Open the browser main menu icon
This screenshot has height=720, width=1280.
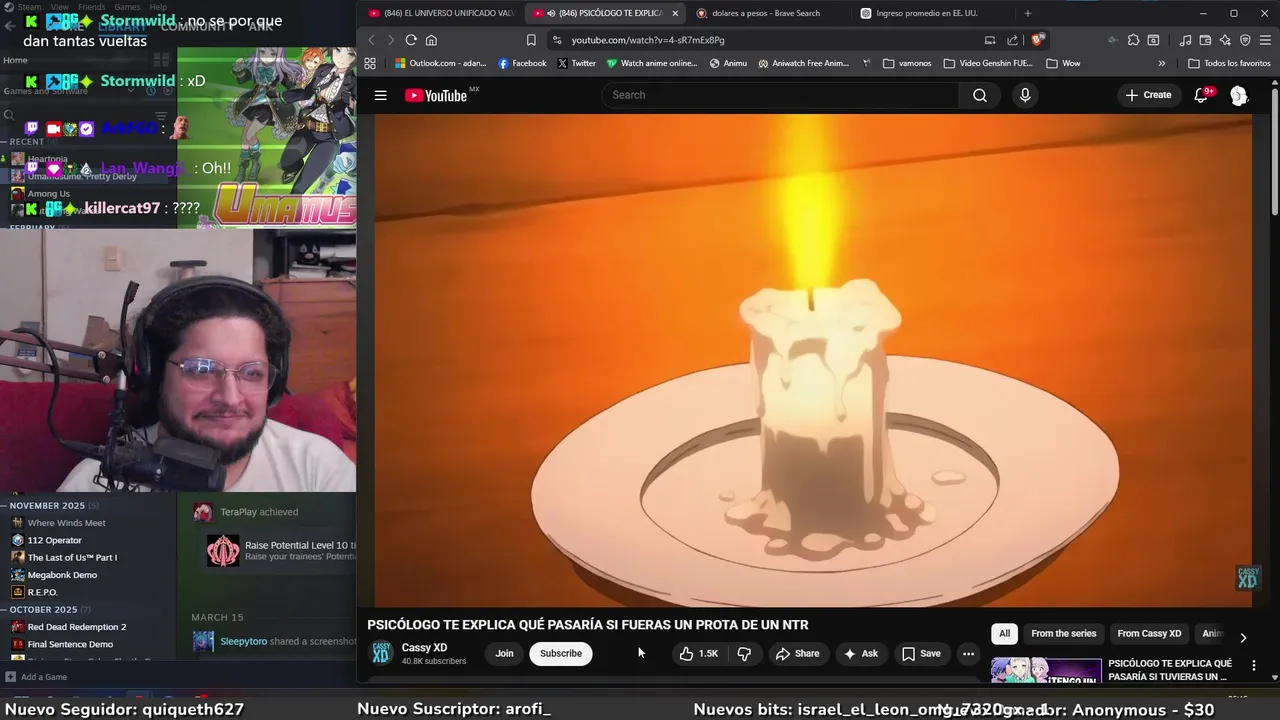coord(1265,40)
